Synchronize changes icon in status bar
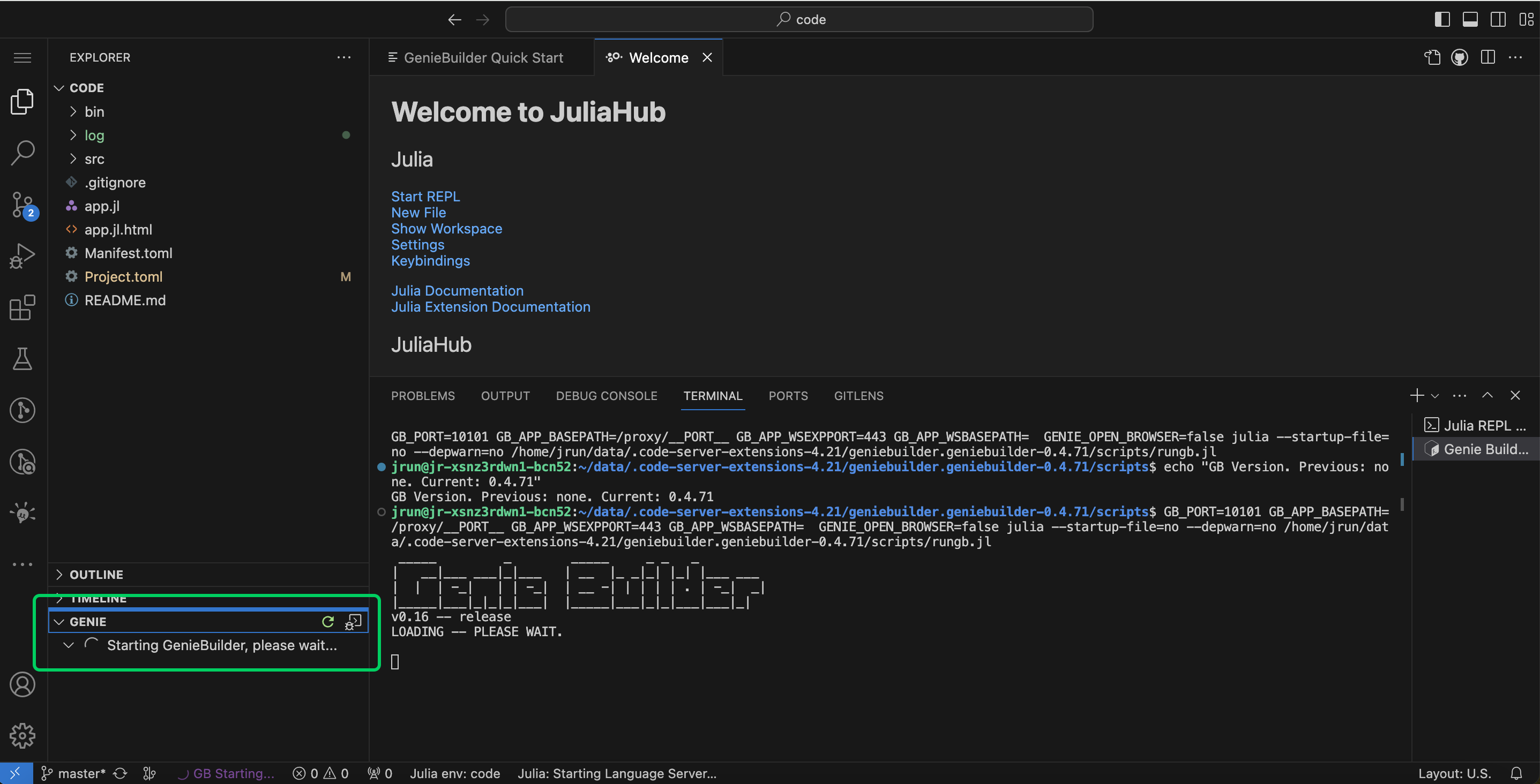This screenshot has height=784, width=1540. tap(120, 773)
